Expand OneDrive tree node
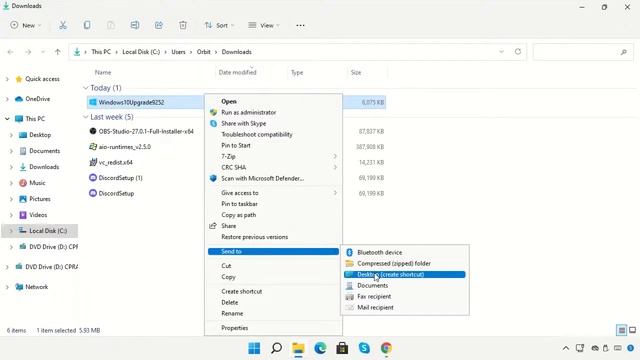Image resolution: width=640 pixels, height=360 pixels. pyautogui.click(x=7, y=99)
